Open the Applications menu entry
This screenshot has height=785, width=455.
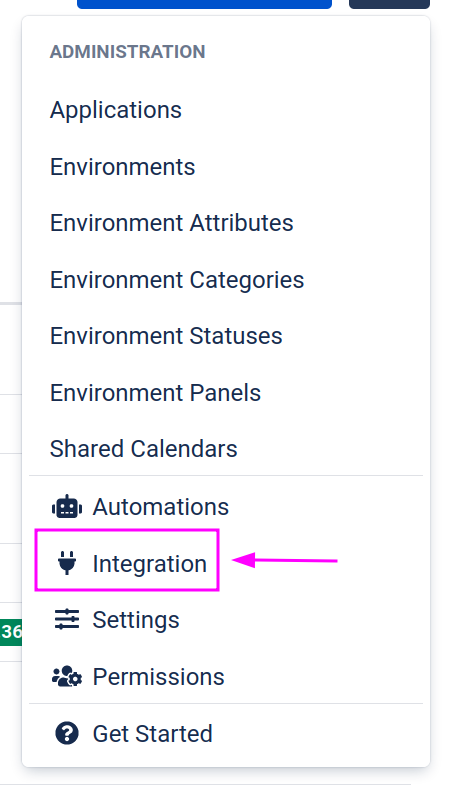(116, 110)
